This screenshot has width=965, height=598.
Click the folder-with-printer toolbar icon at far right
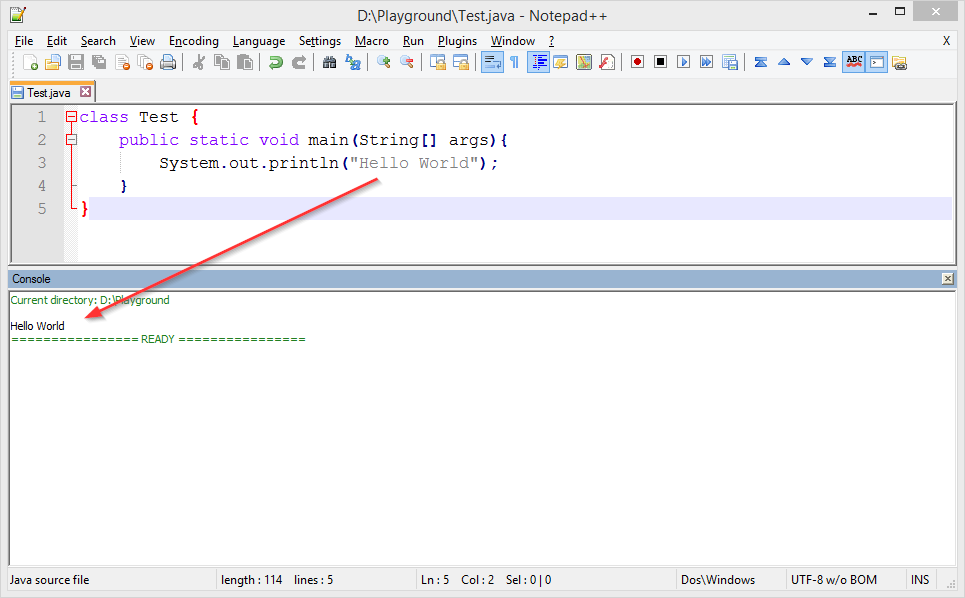tap(899, 62)
